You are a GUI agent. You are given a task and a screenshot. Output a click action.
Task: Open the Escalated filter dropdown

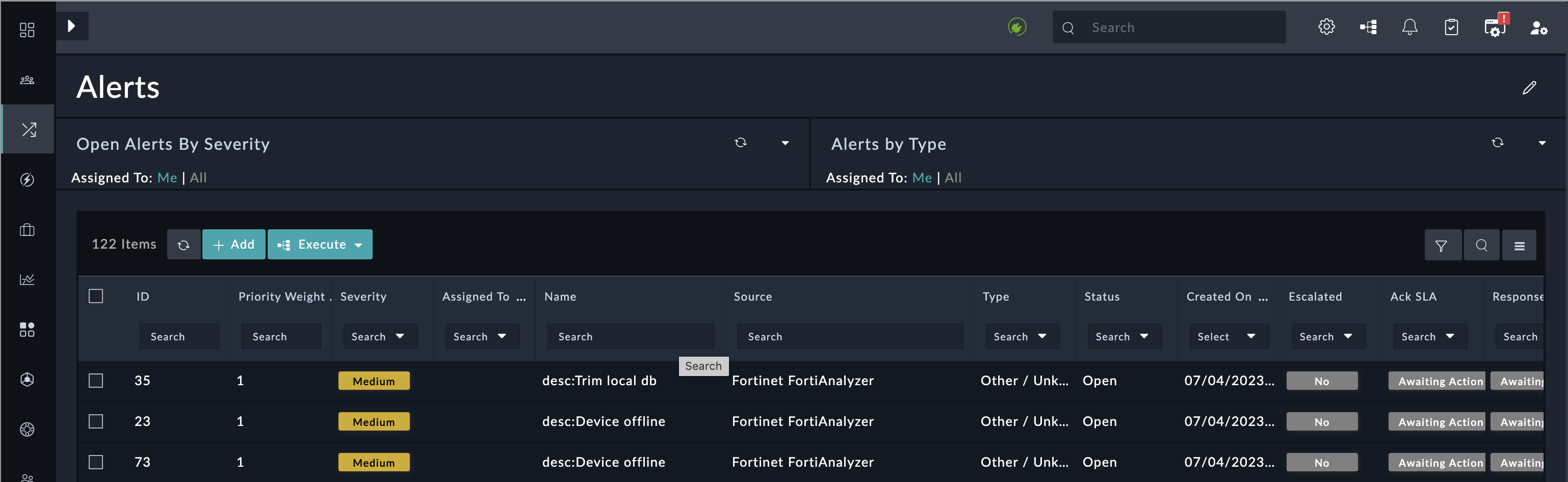tap(1328, 337)
